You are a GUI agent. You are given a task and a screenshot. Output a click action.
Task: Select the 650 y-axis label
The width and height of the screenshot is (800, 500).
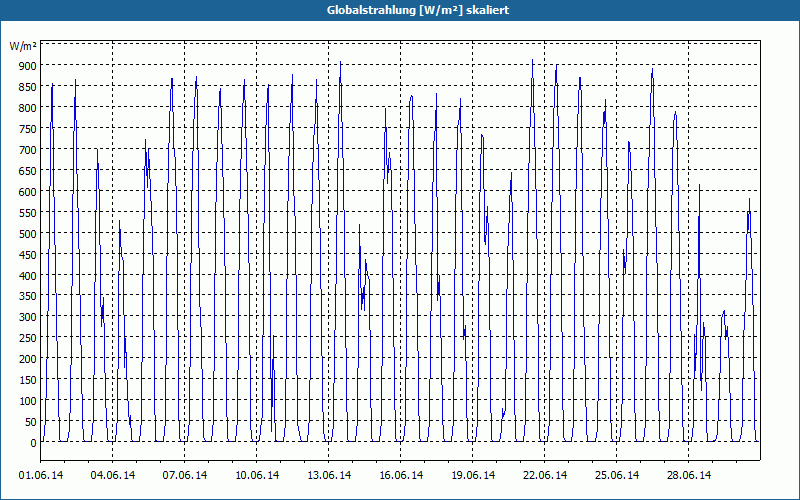[28, 170]
